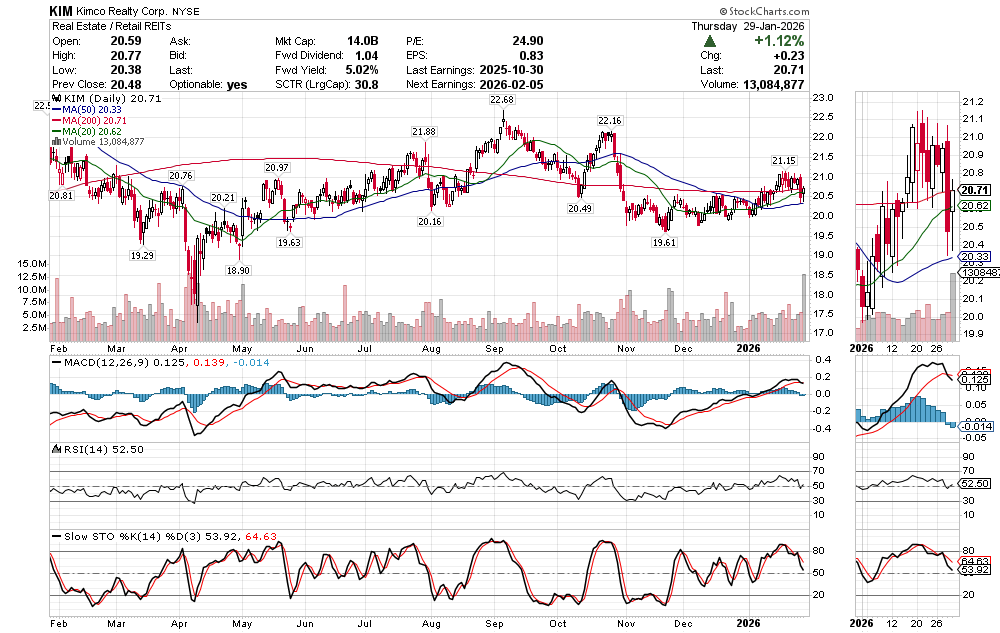Click the 22.68 peak price callout

(x=501, y=101)
